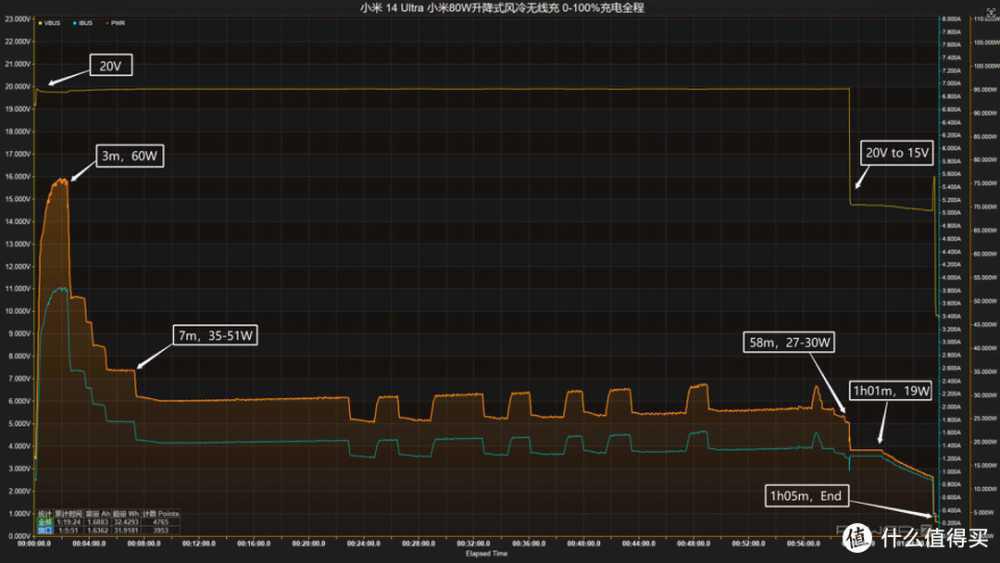
Task: Select the '1h01m, 19W' annotation box
Action: pos(889,391)
